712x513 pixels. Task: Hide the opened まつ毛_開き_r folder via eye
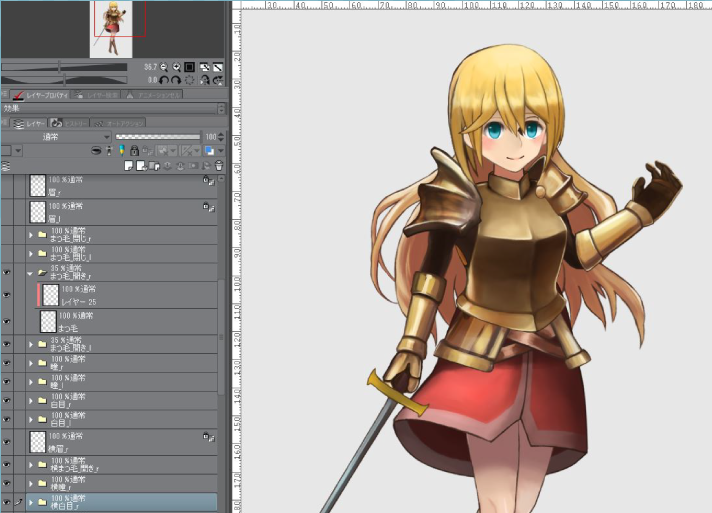[6, 272]
